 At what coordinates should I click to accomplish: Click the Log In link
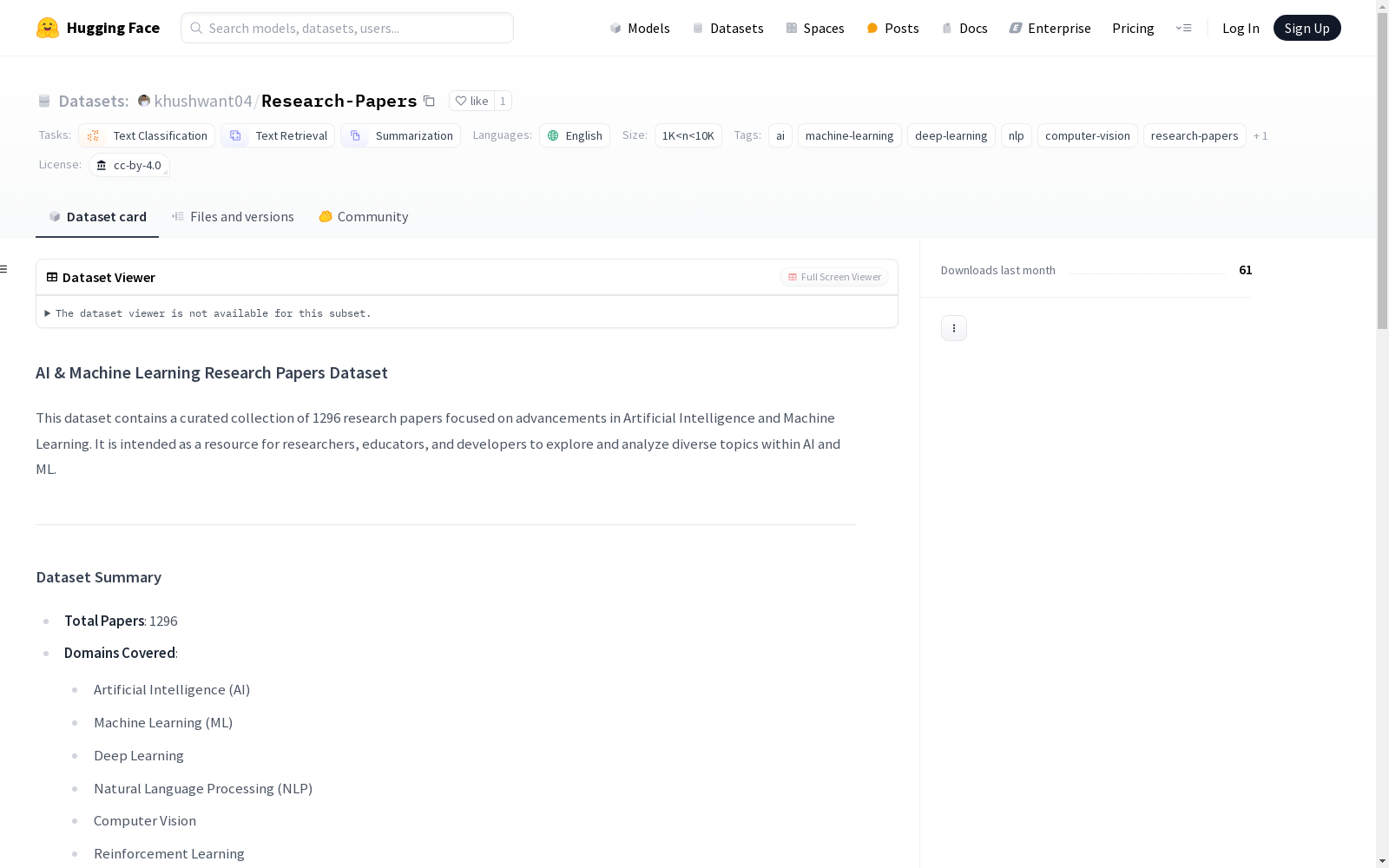[1241, 28]
